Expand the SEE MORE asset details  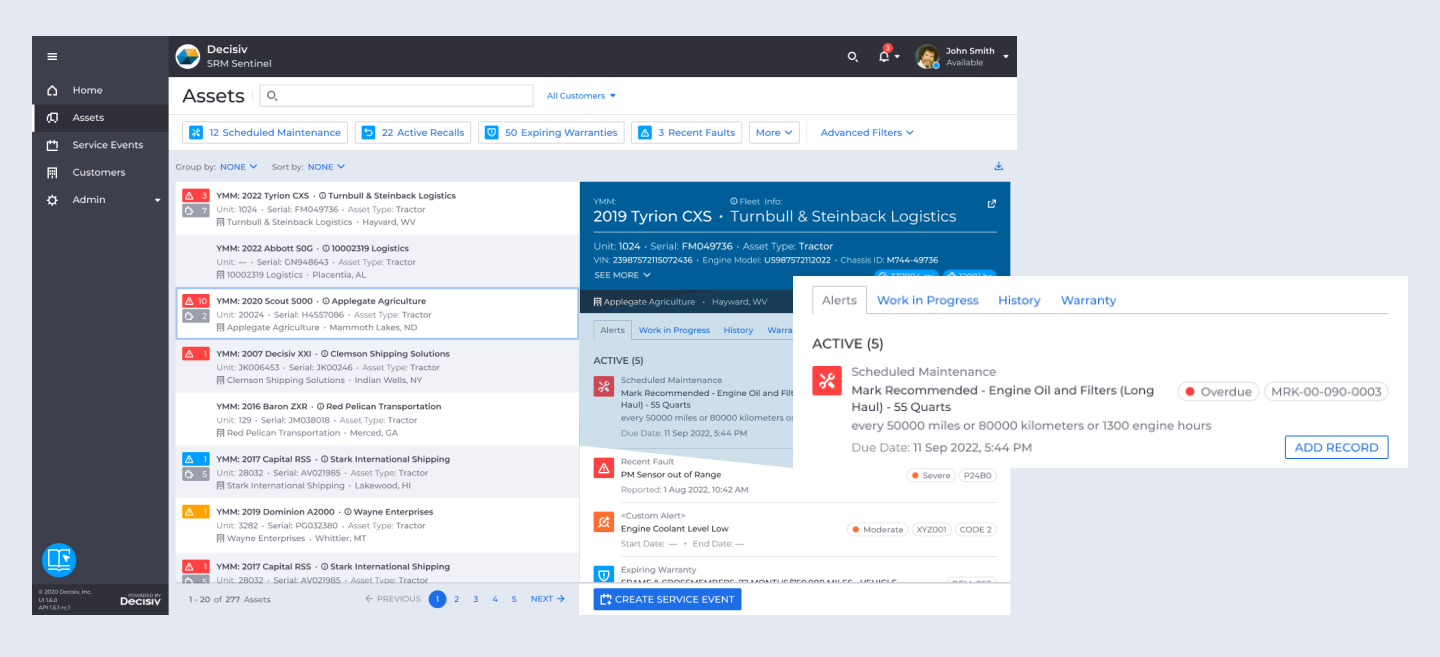tap(622, 275)
